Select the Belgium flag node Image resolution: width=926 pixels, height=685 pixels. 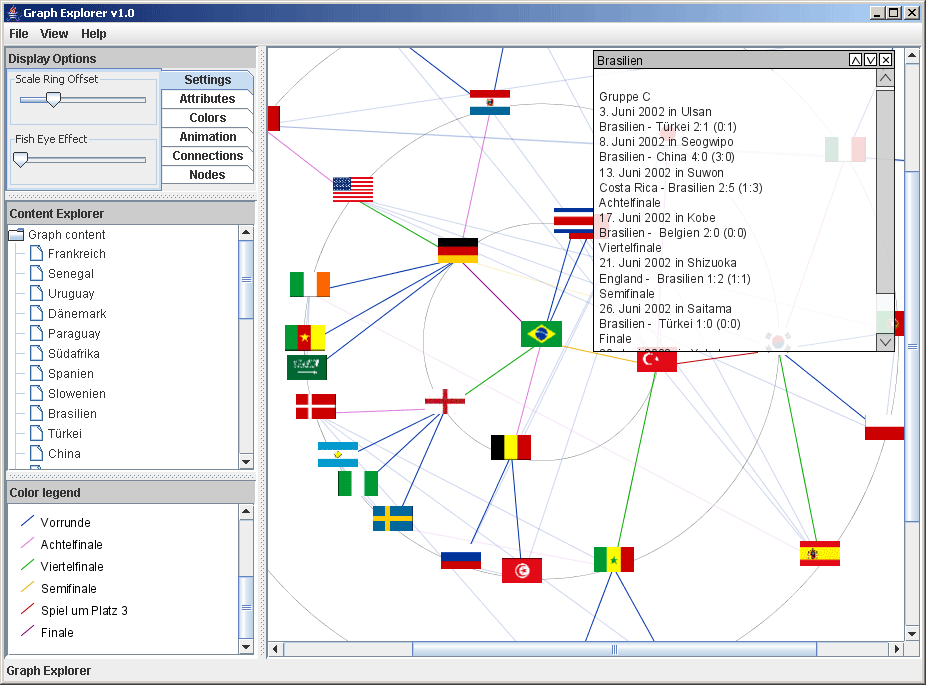tap(510, 447)
